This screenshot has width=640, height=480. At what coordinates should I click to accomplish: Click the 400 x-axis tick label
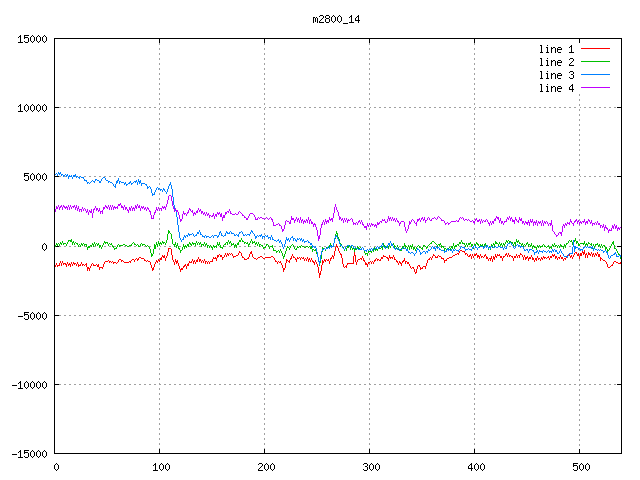(x=475, y=467)
